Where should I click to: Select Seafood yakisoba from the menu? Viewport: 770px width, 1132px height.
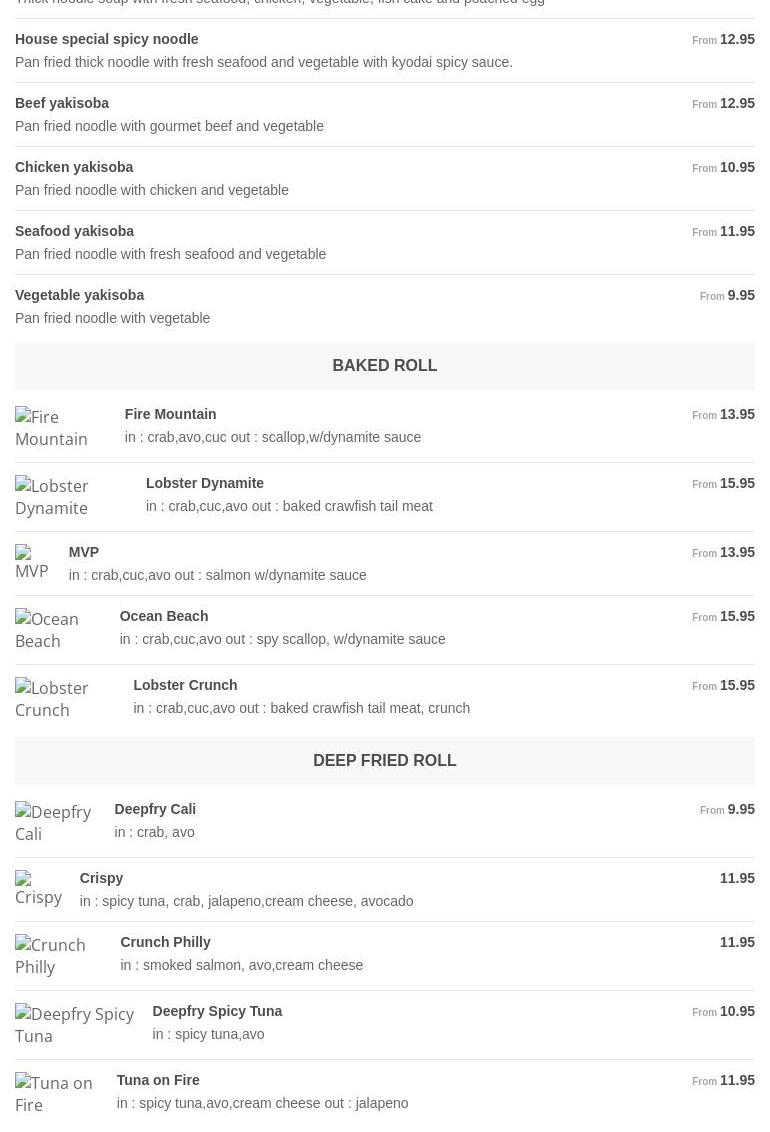(75, 231)
